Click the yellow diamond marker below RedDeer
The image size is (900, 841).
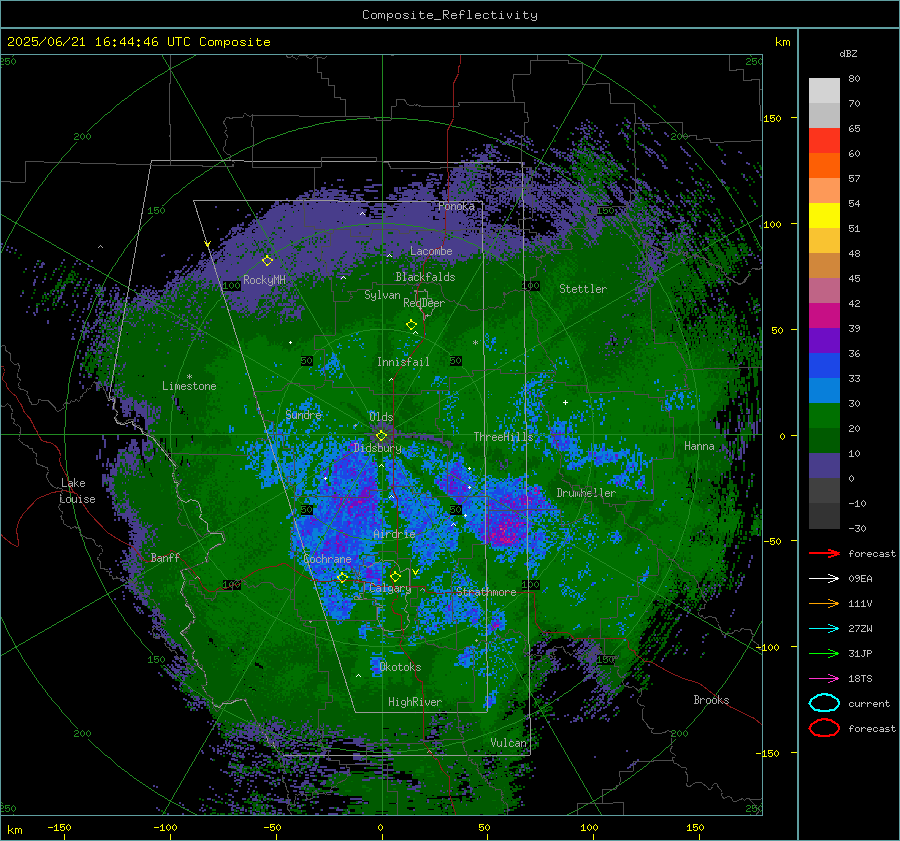click(411, 324)
